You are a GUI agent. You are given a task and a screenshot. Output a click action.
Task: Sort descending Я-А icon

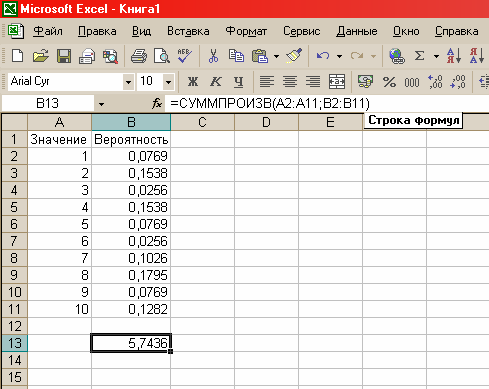477,56
